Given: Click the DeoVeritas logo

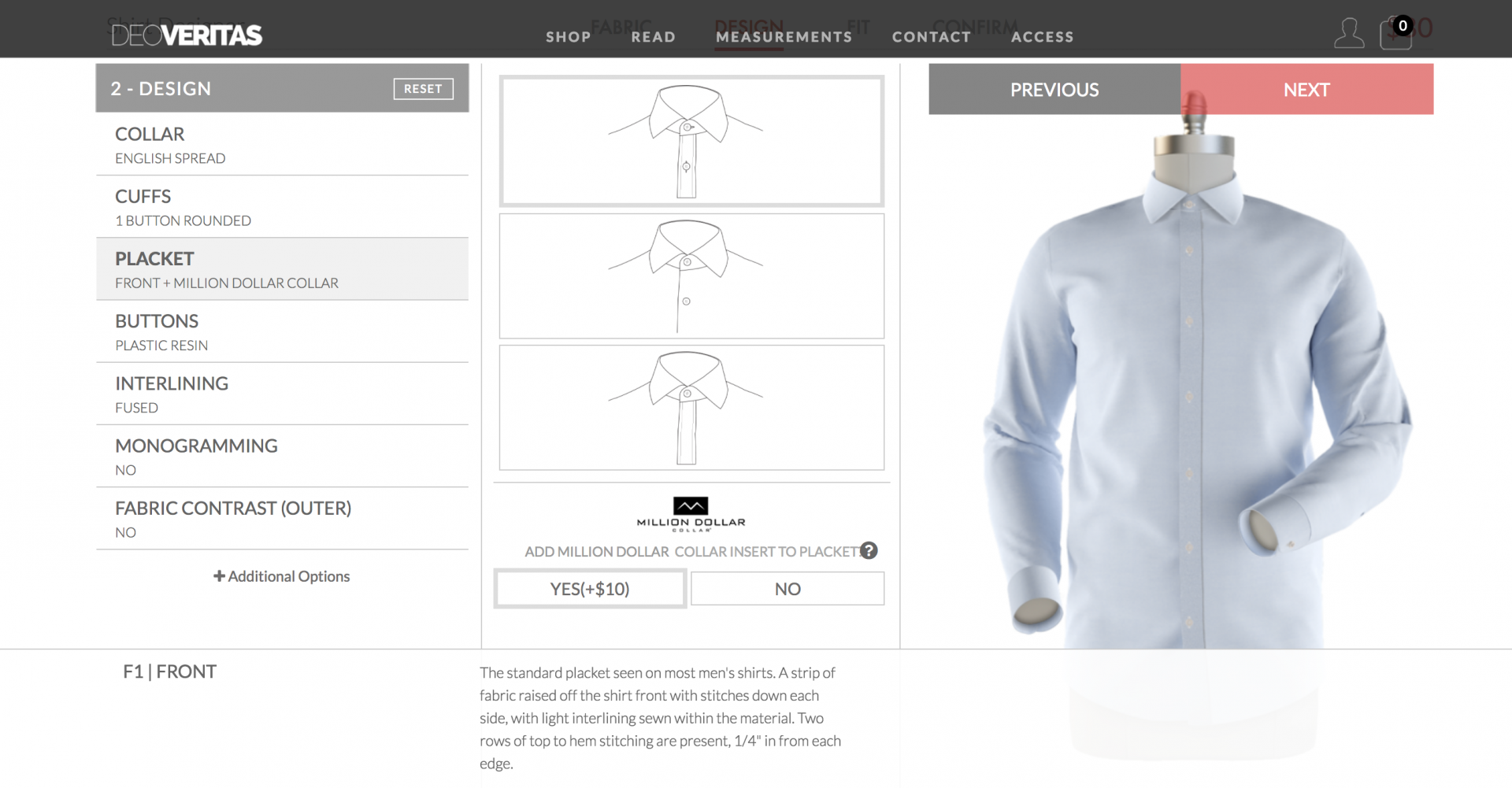Looking at the screenshot, I should [x=187, y=35].
